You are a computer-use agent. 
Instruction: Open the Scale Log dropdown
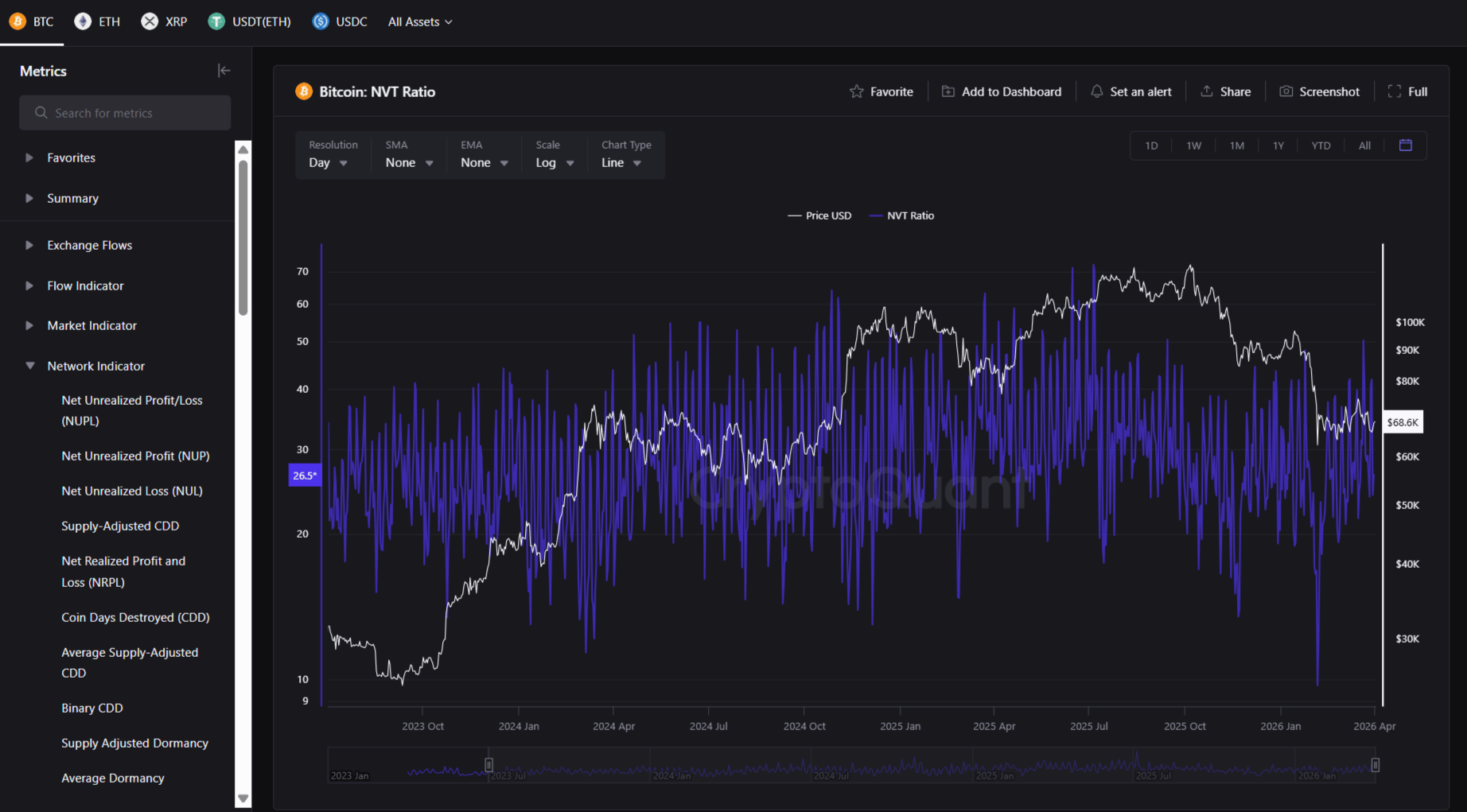(x=555, y=162)
